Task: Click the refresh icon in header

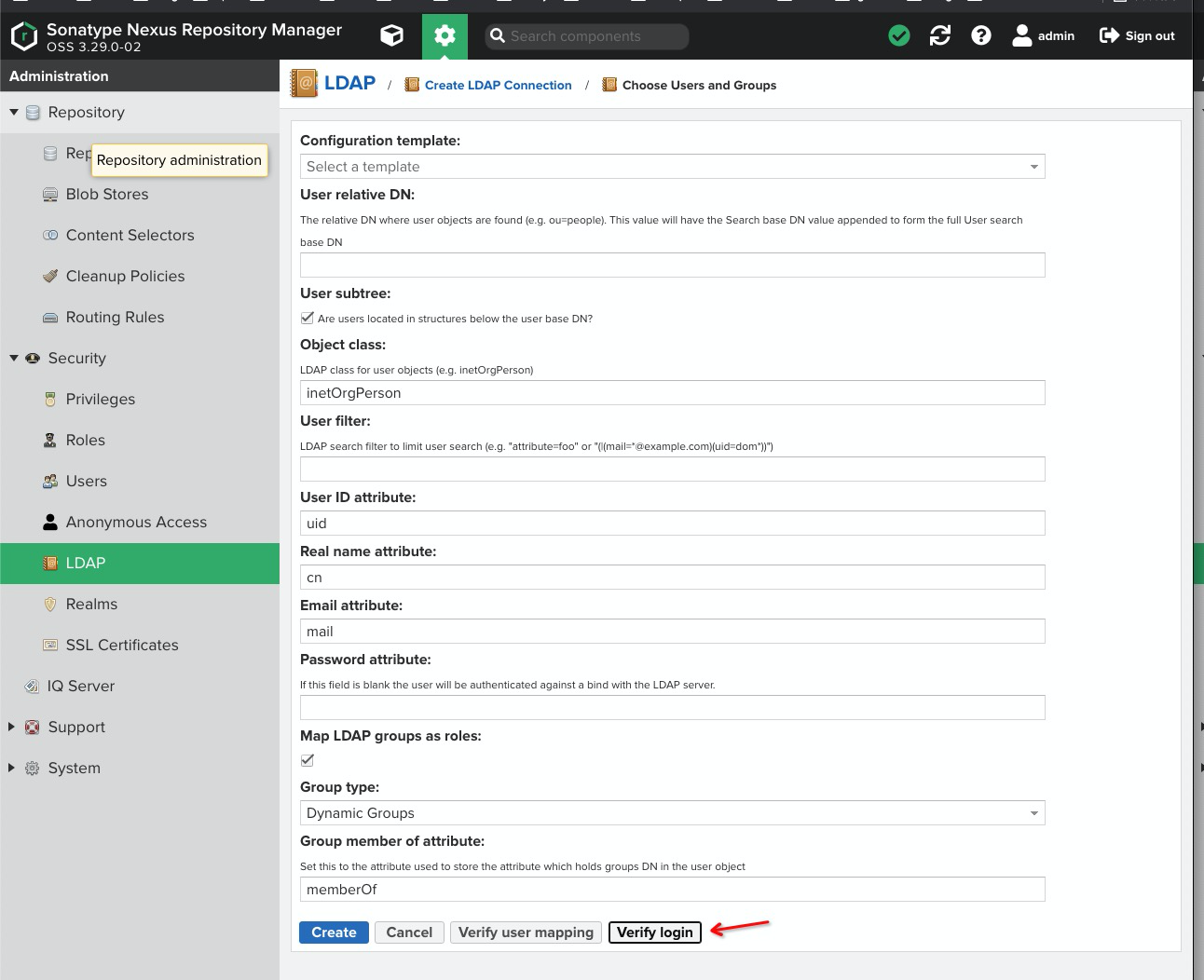Action: [x=940, y=35]
